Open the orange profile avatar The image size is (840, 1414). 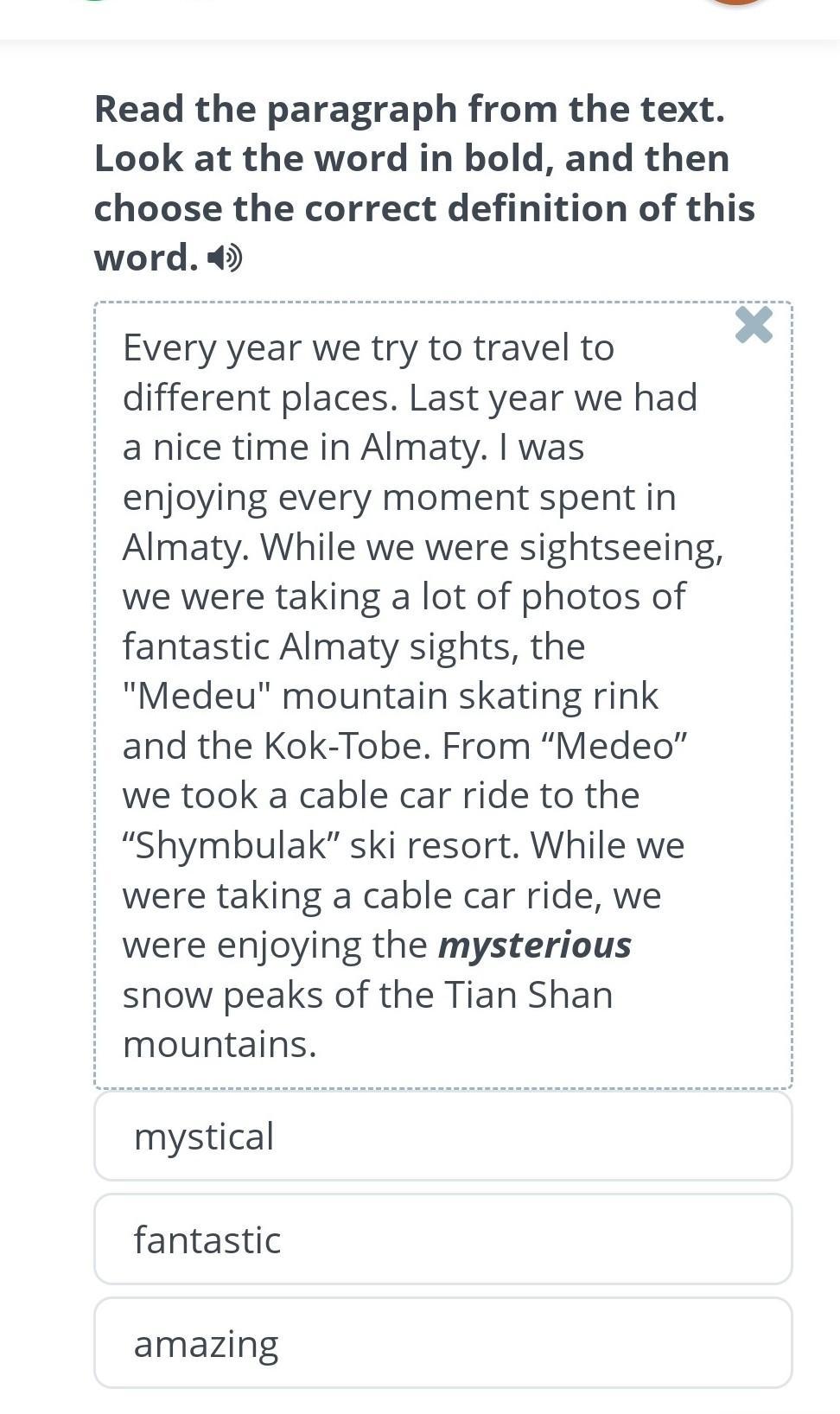[736, 3]
